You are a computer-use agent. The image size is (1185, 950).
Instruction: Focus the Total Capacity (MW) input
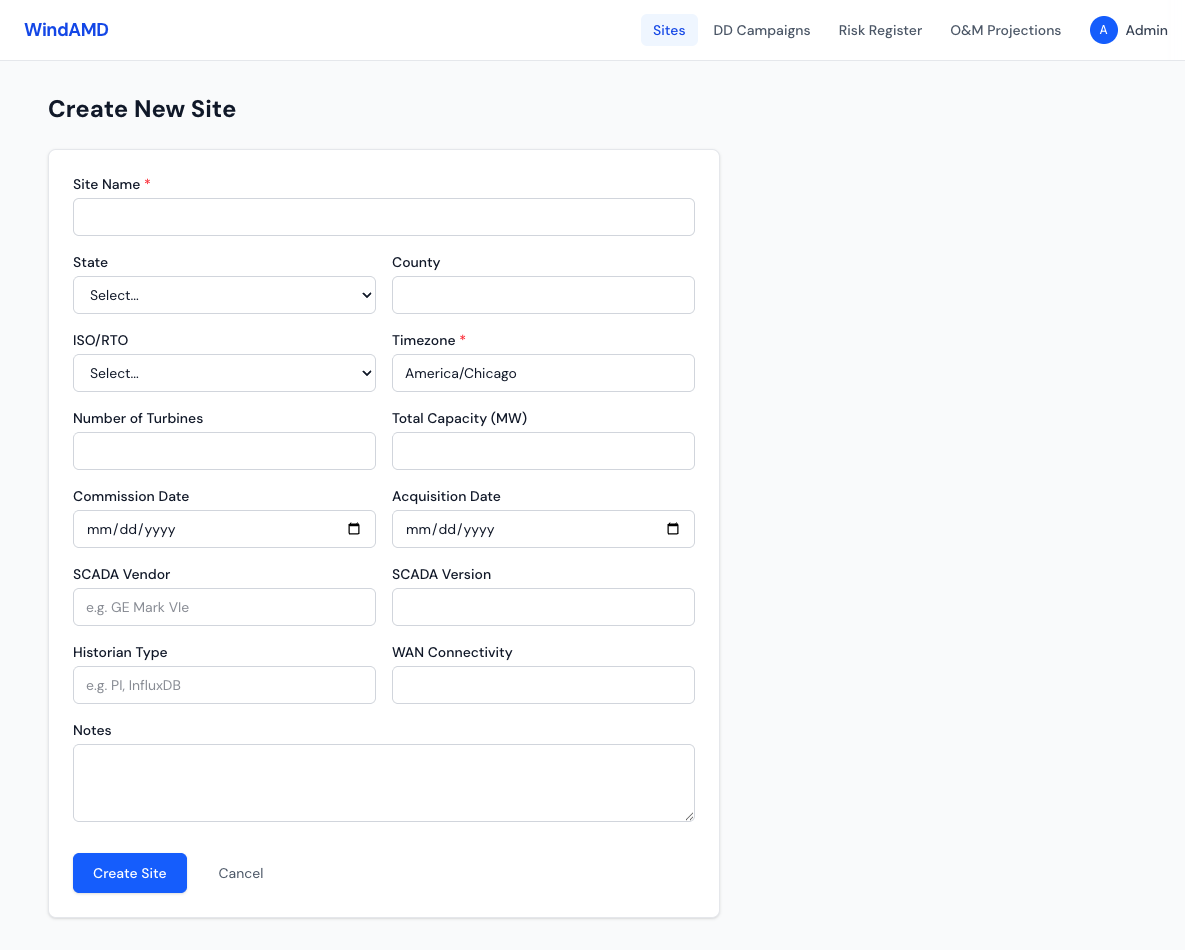543,451
